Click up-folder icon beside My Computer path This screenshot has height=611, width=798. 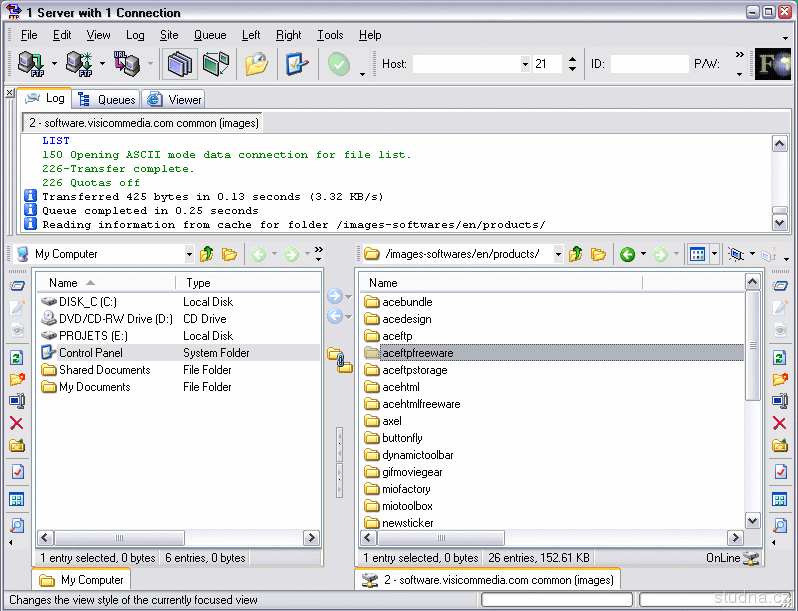pos(207,254)
